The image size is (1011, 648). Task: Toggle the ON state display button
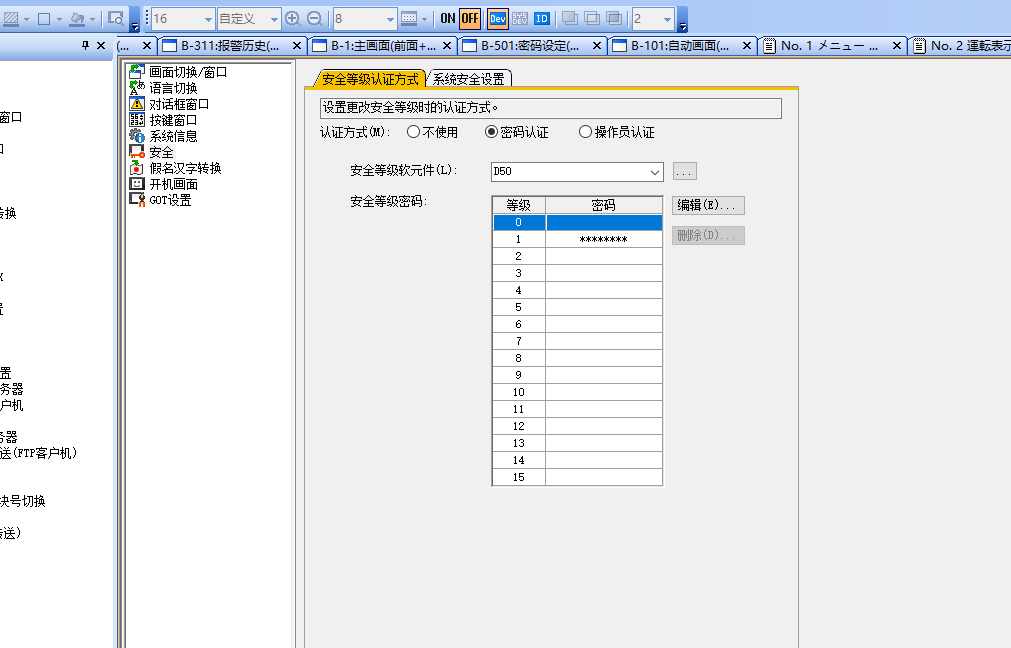[x=447, y=19]
